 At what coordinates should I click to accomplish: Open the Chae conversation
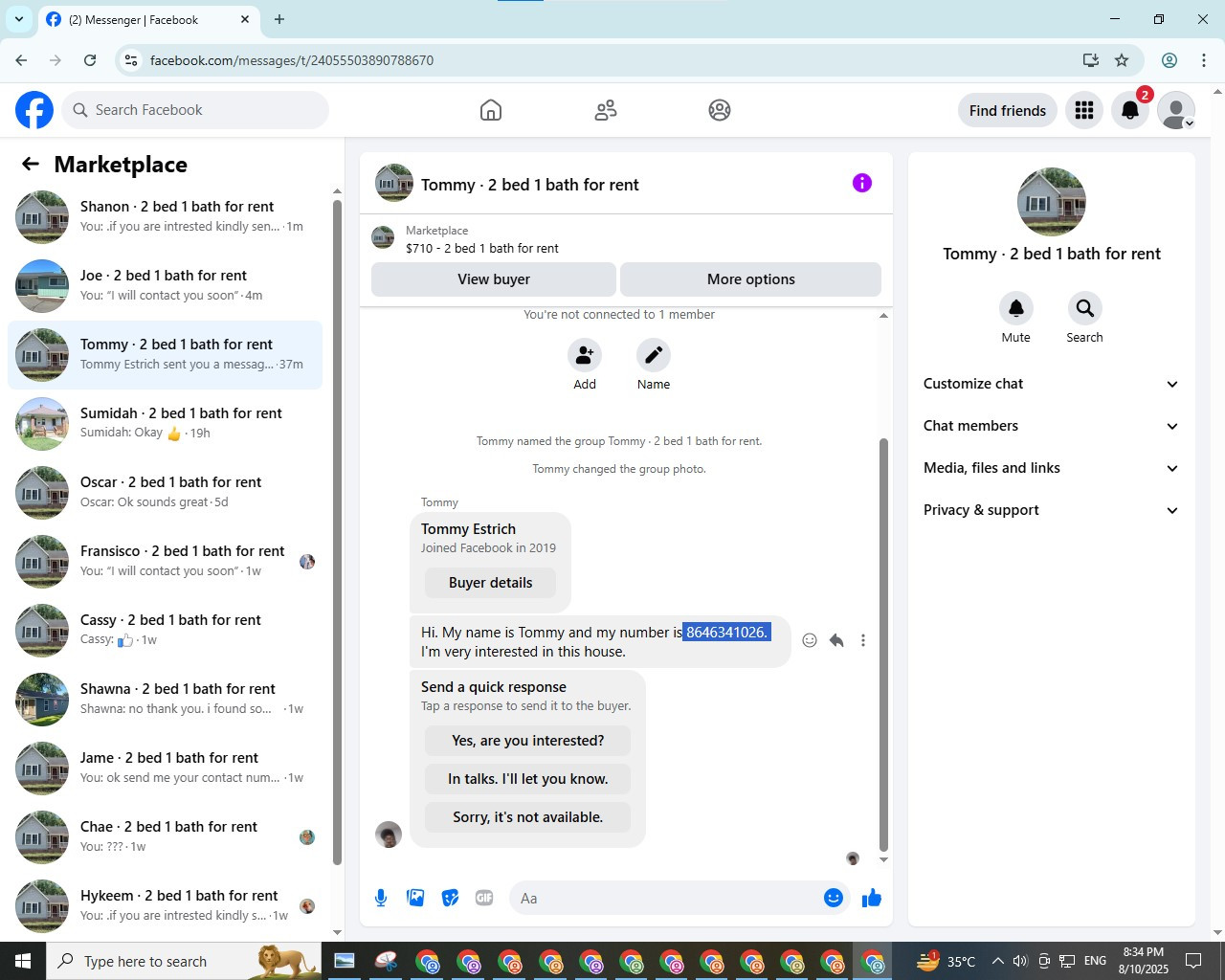tap(165, 837)
